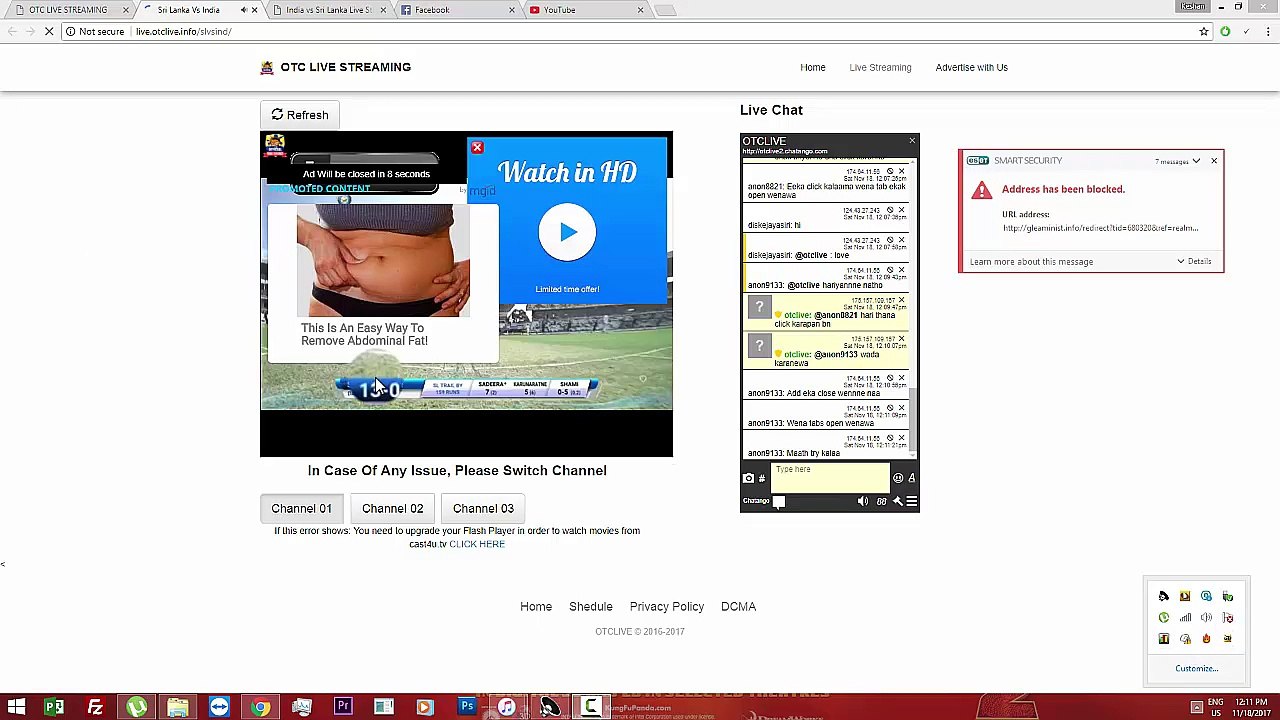Screen dimensions: 1280x720
Task: Close the red X on Watch in HD ad
Action: click(477, 148)
